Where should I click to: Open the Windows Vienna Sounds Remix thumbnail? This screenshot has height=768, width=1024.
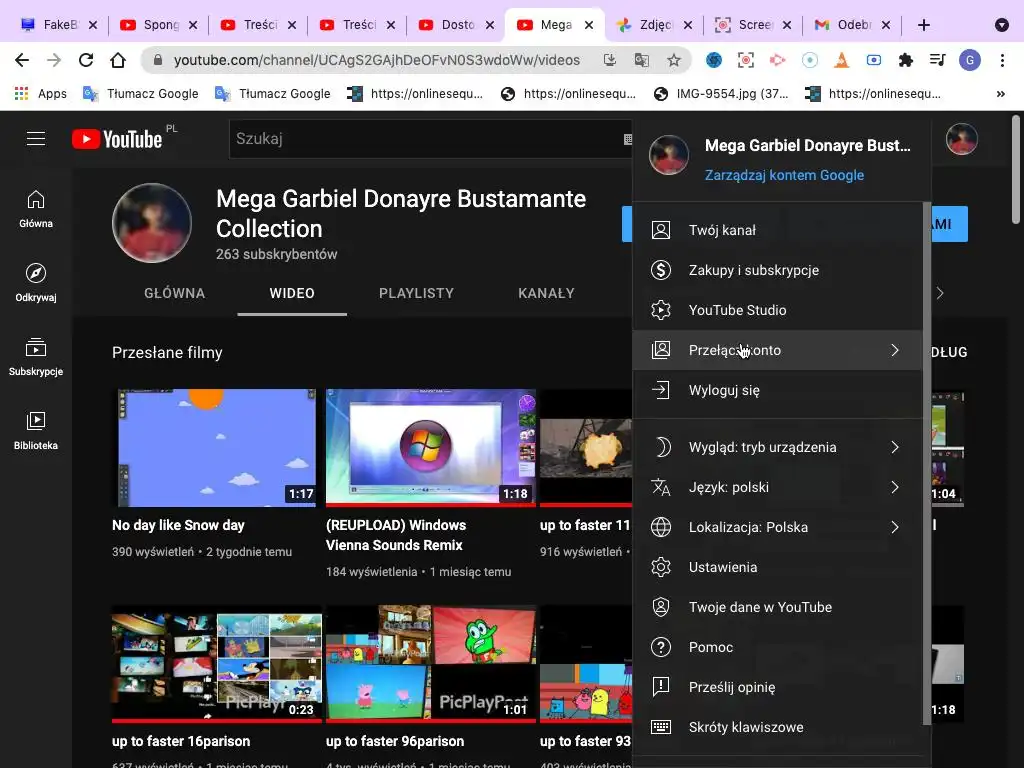point(431,448)
